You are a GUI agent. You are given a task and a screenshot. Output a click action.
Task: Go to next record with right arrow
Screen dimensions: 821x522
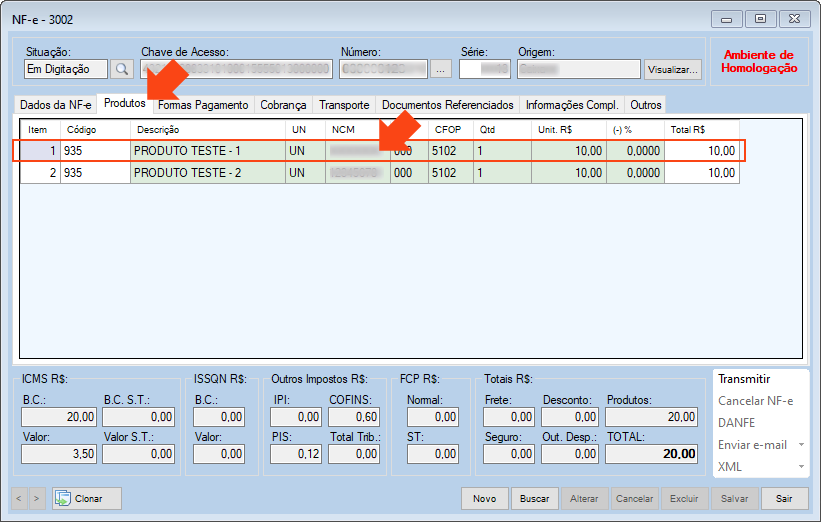[x=37, y=498]
